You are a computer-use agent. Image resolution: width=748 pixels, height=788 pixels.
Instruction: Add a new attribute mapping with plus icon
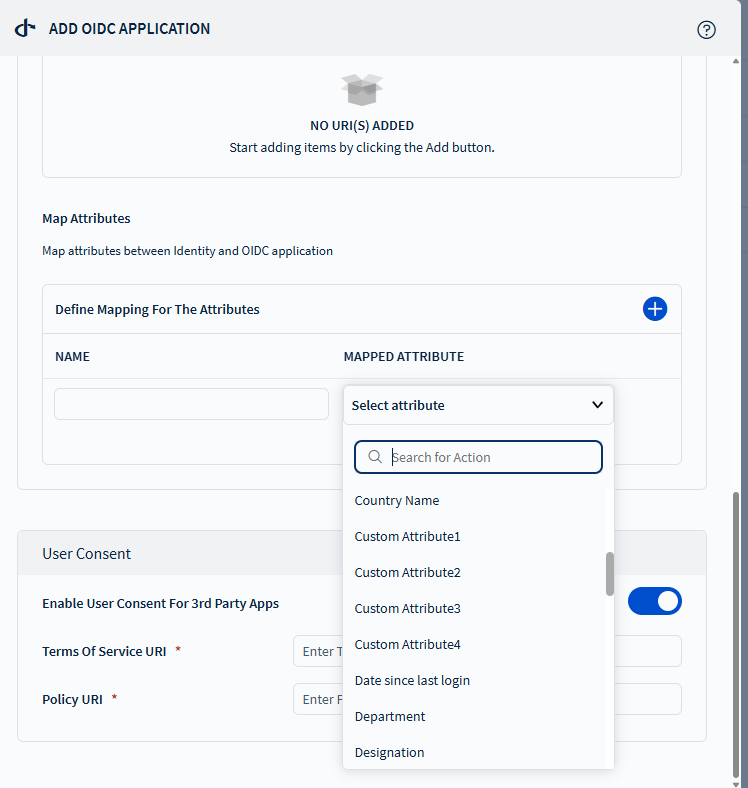click(x=654, y=309)
